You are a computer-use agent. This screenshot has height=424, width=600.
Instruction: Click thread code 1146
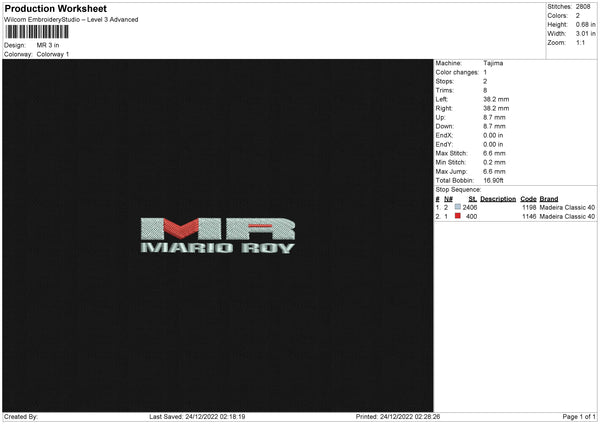coord(529,217)
